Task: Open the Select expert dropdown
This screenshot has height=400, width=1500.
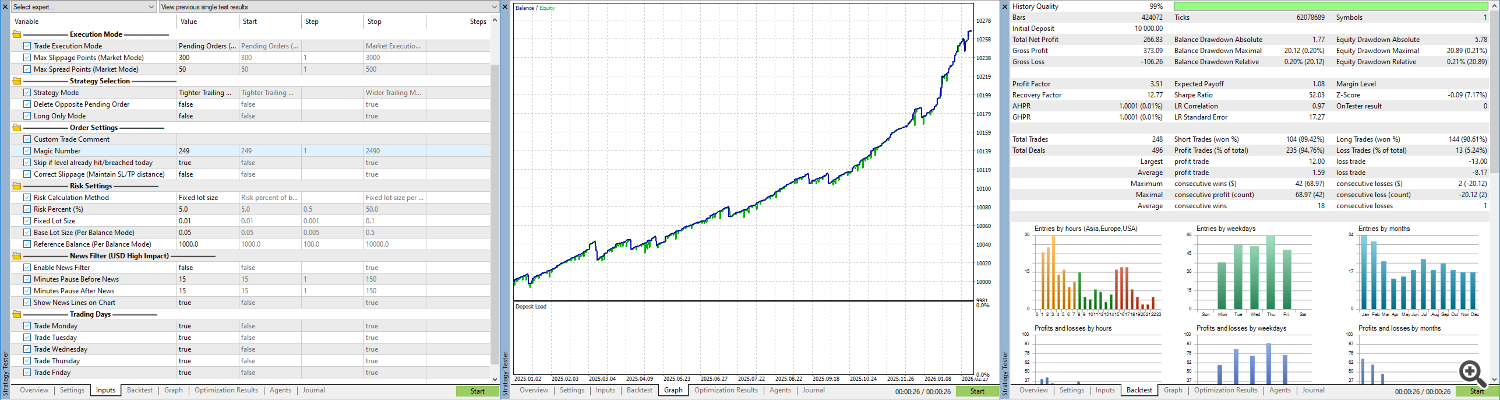Action: coord(84,6)
